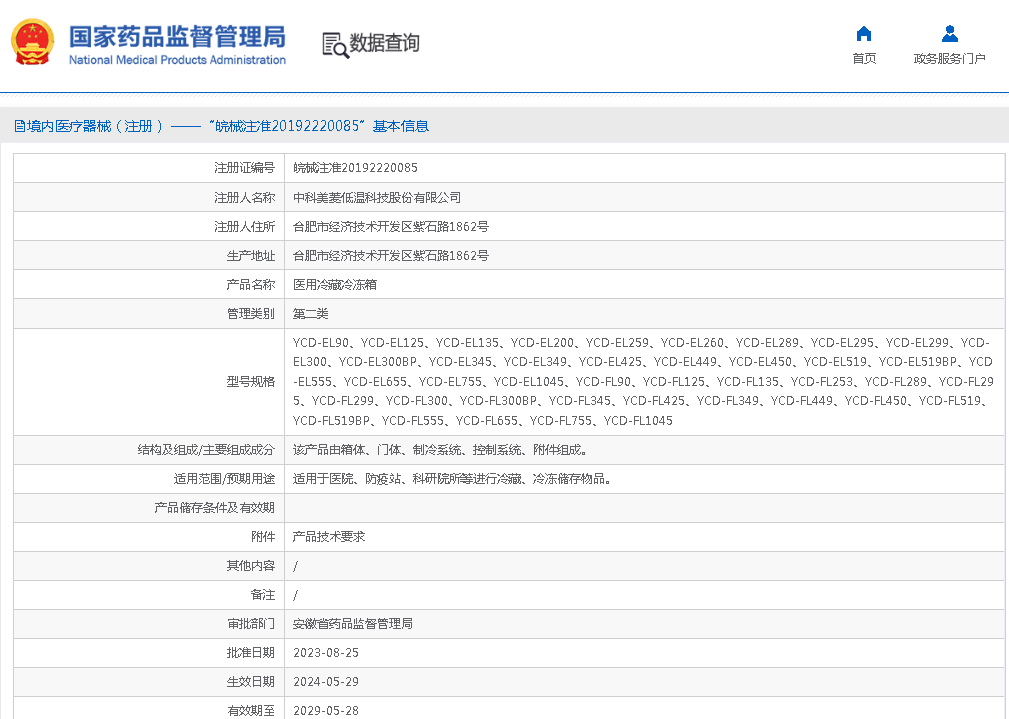
Task: Click the 国家药品监督管理局 site title
Action: [177, 36]
